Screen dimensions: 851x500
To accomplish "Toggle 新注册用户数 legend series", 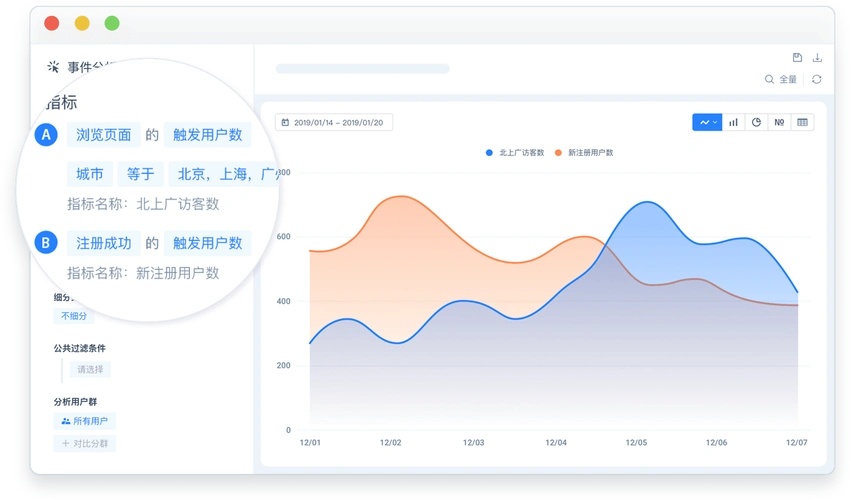I will pyautogui.click(x=584, y=153).
